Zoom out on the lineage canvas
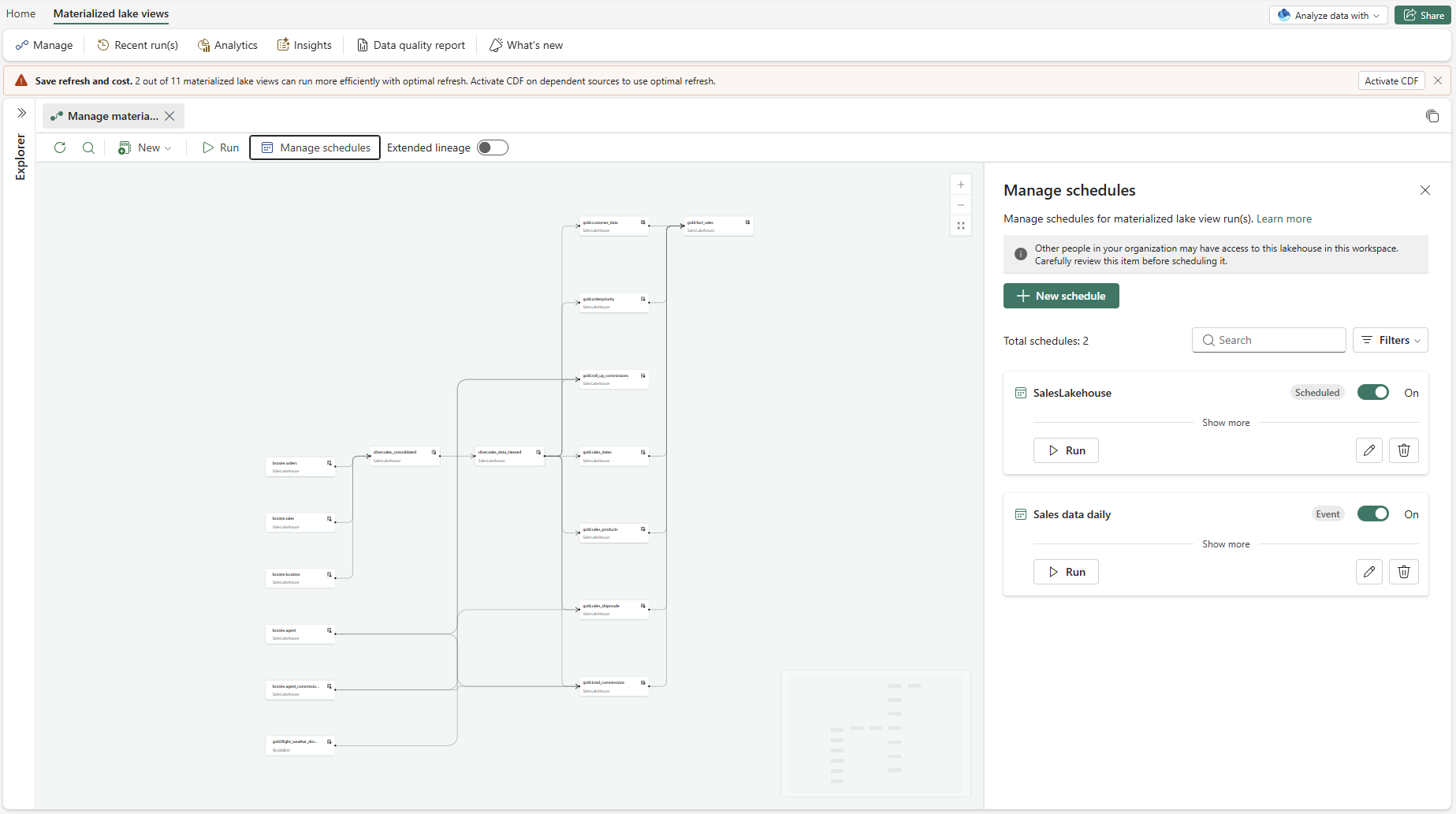The height and width of the screenshot is (814, 1456). (x=961, y=205)
